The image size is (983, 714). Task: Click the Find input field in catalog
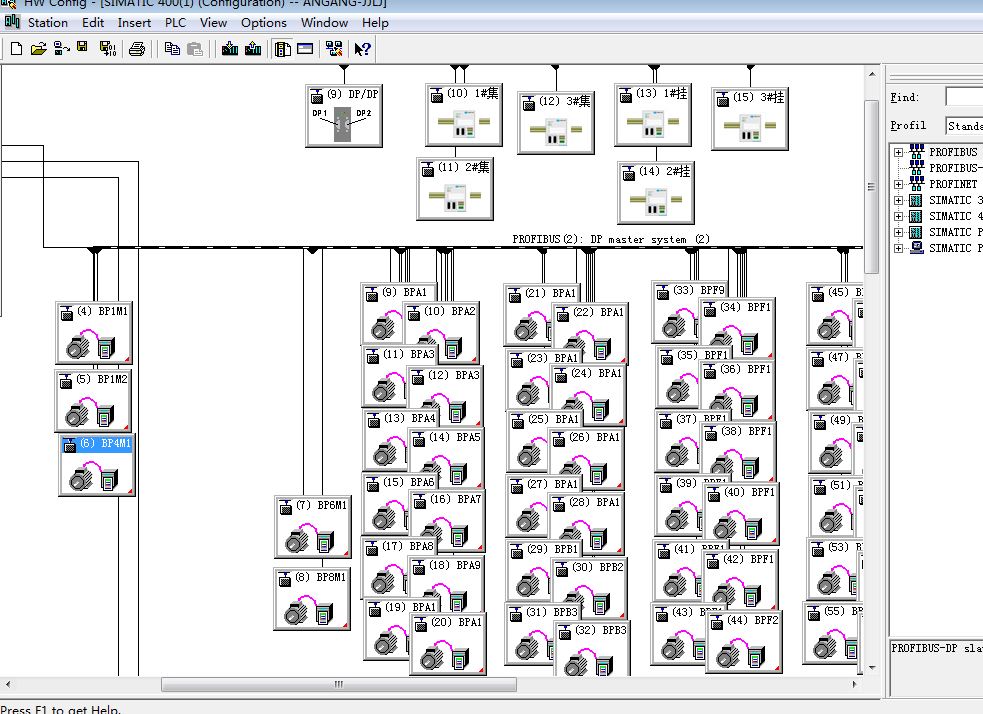click(964, 97)
